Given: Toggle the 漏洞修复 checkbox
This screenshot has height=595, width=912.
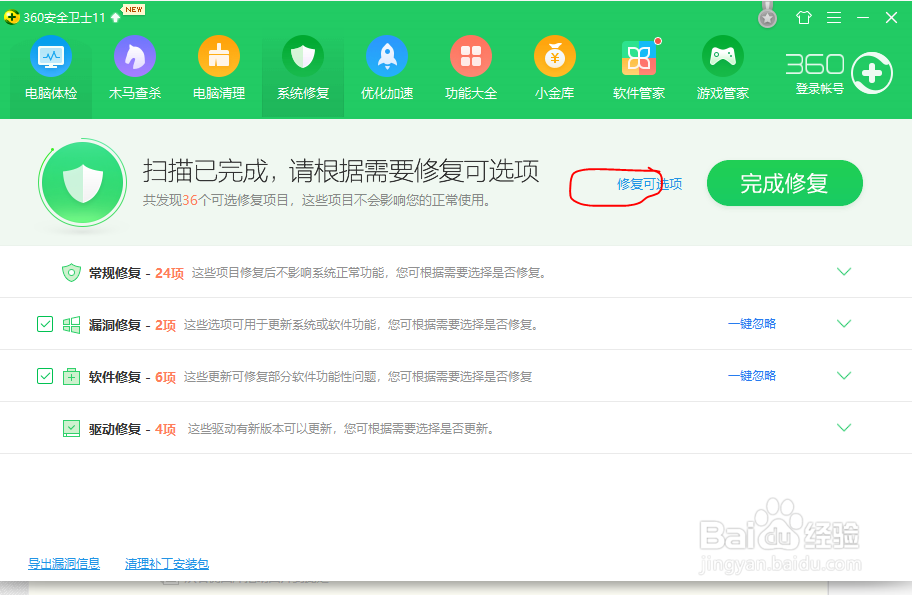Looking at the screenshot, I should pyautogui.click(x=45, y=324).
